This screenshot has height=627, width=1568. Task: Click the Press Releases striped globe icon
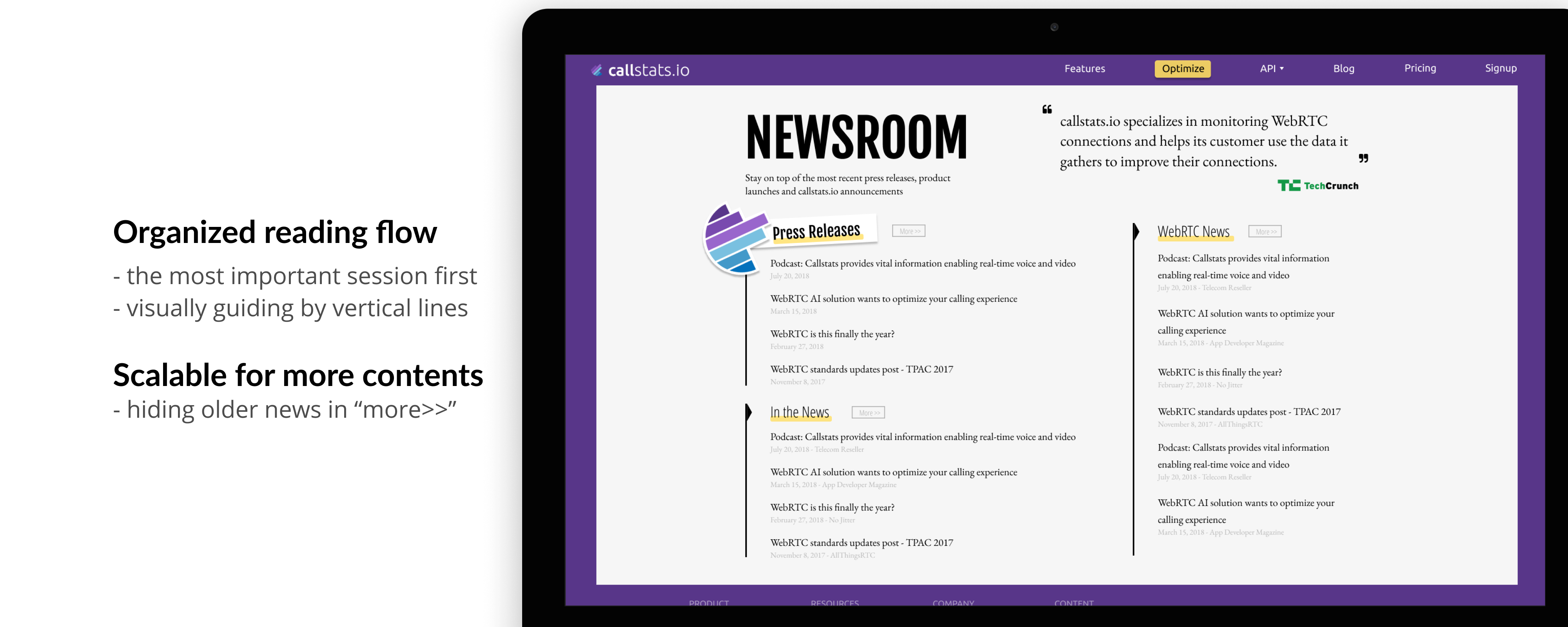735,239
